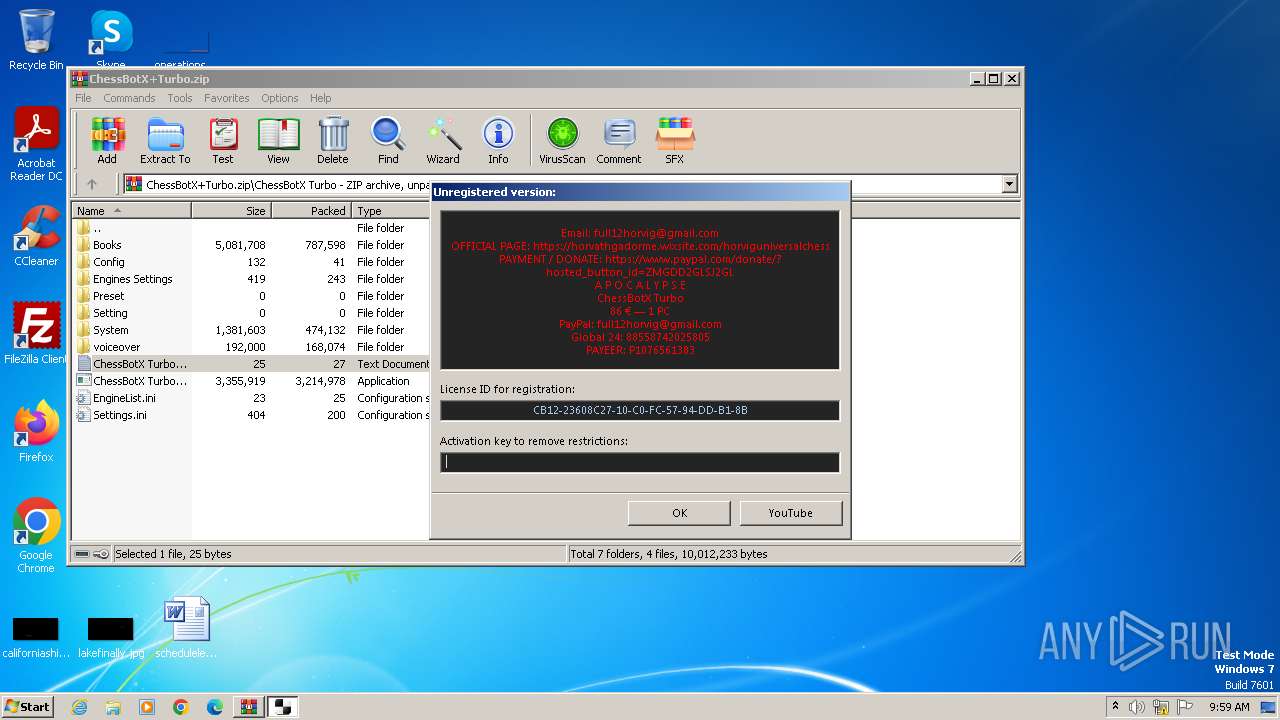Image resolution: width=1280 pixels, height=720 pixels.
Task: Open the Recycle Bin desktop icon
Action: 36,40
